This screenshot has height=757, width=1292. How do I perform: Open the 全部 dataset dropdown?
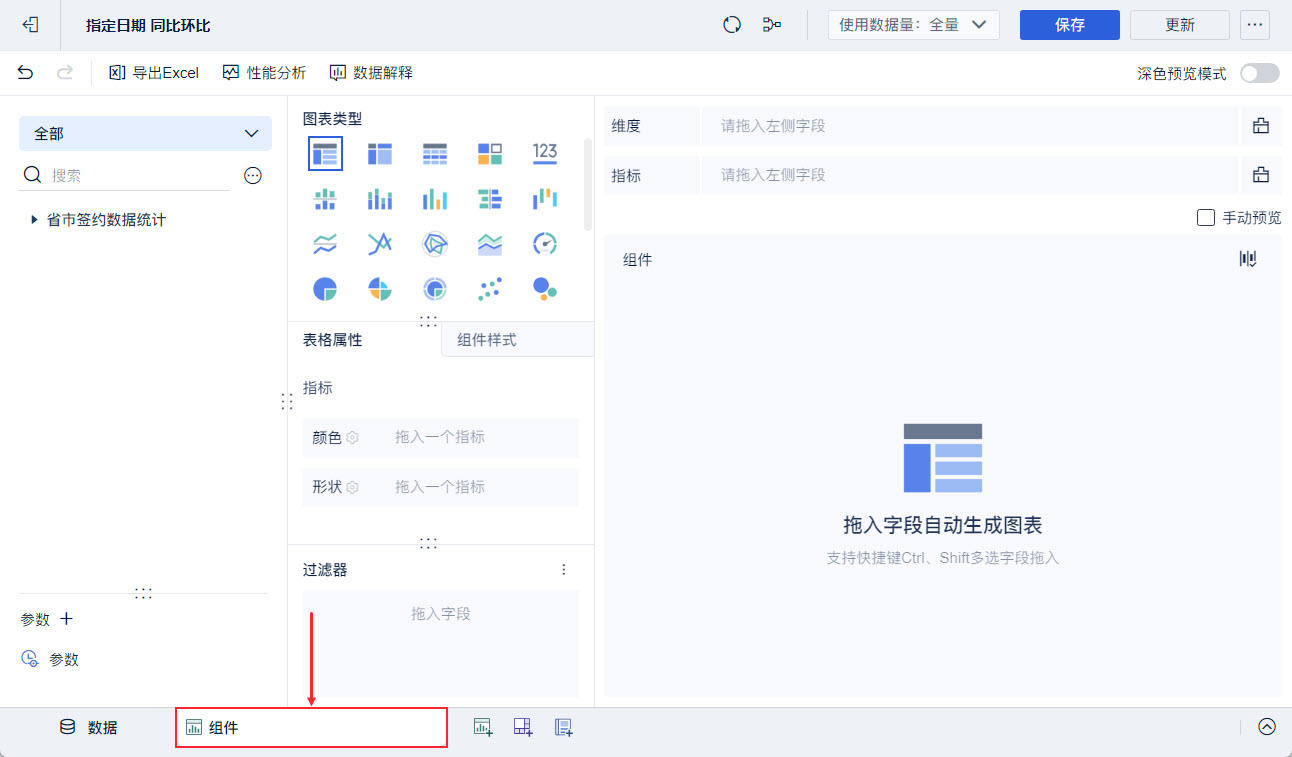point(145,133)
